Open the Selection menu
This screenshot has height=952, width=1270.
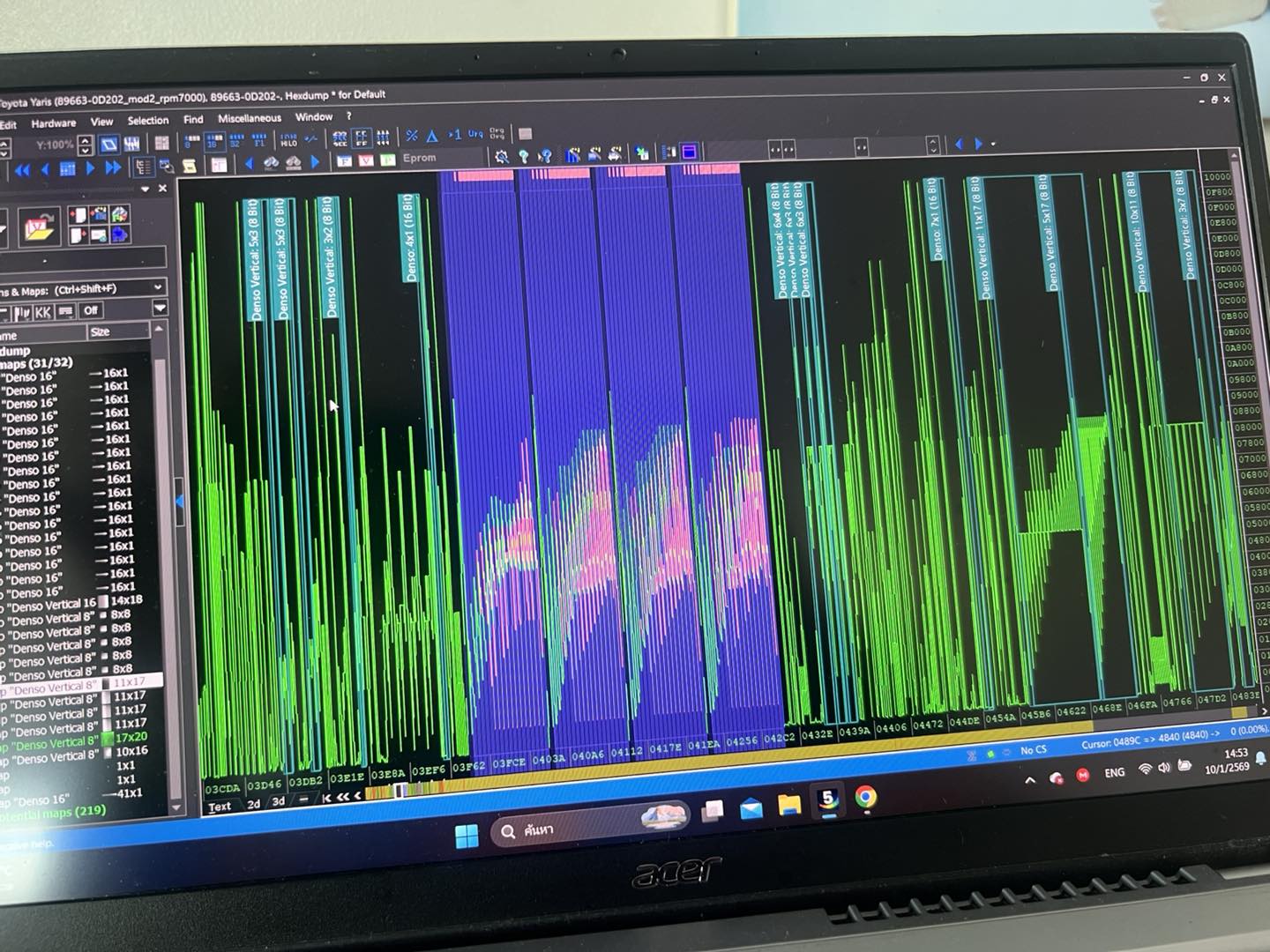[148, 121]
